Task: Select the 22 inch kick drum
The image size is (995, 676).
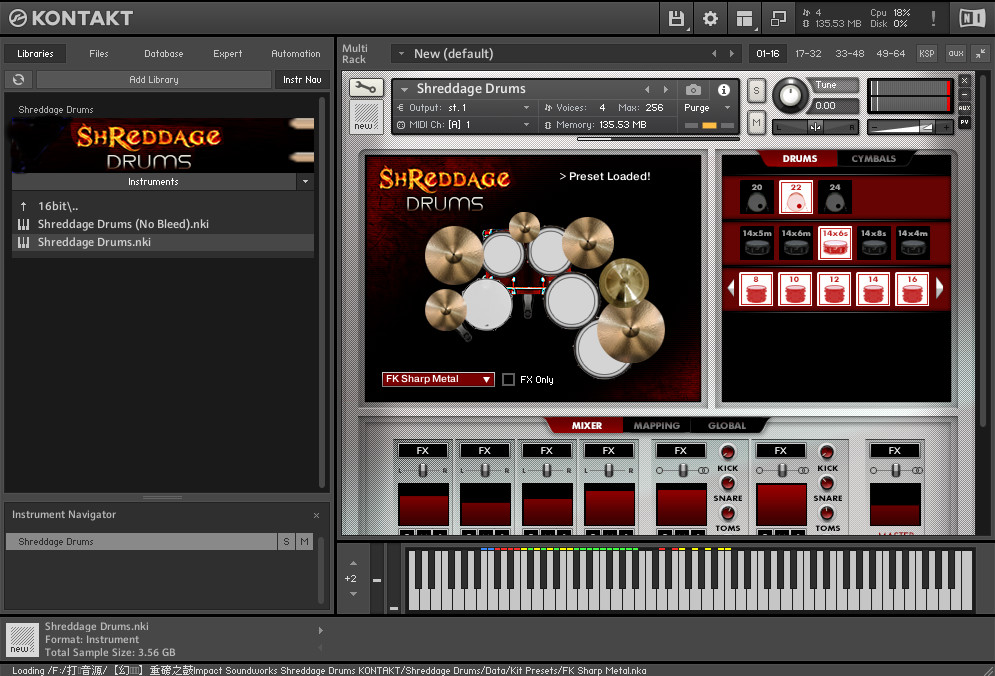Action: tap(796, 197)
